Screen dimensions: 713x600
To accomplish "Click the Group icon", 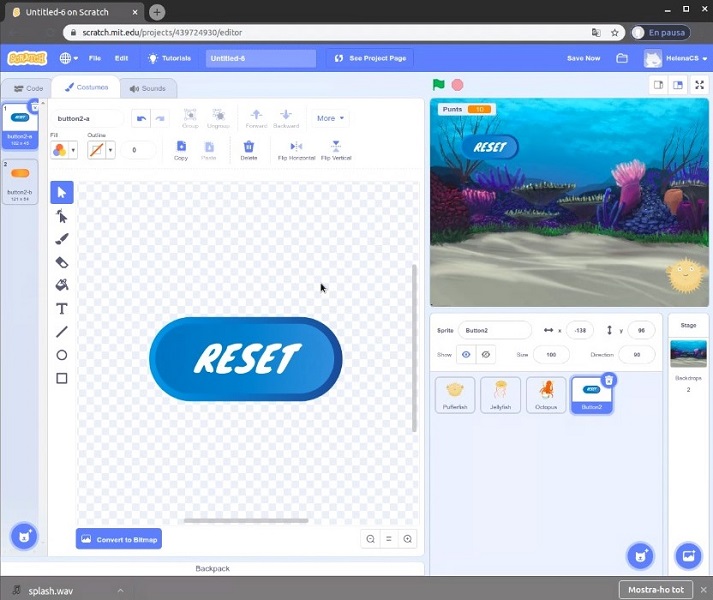I will click(x=190, y=118).
